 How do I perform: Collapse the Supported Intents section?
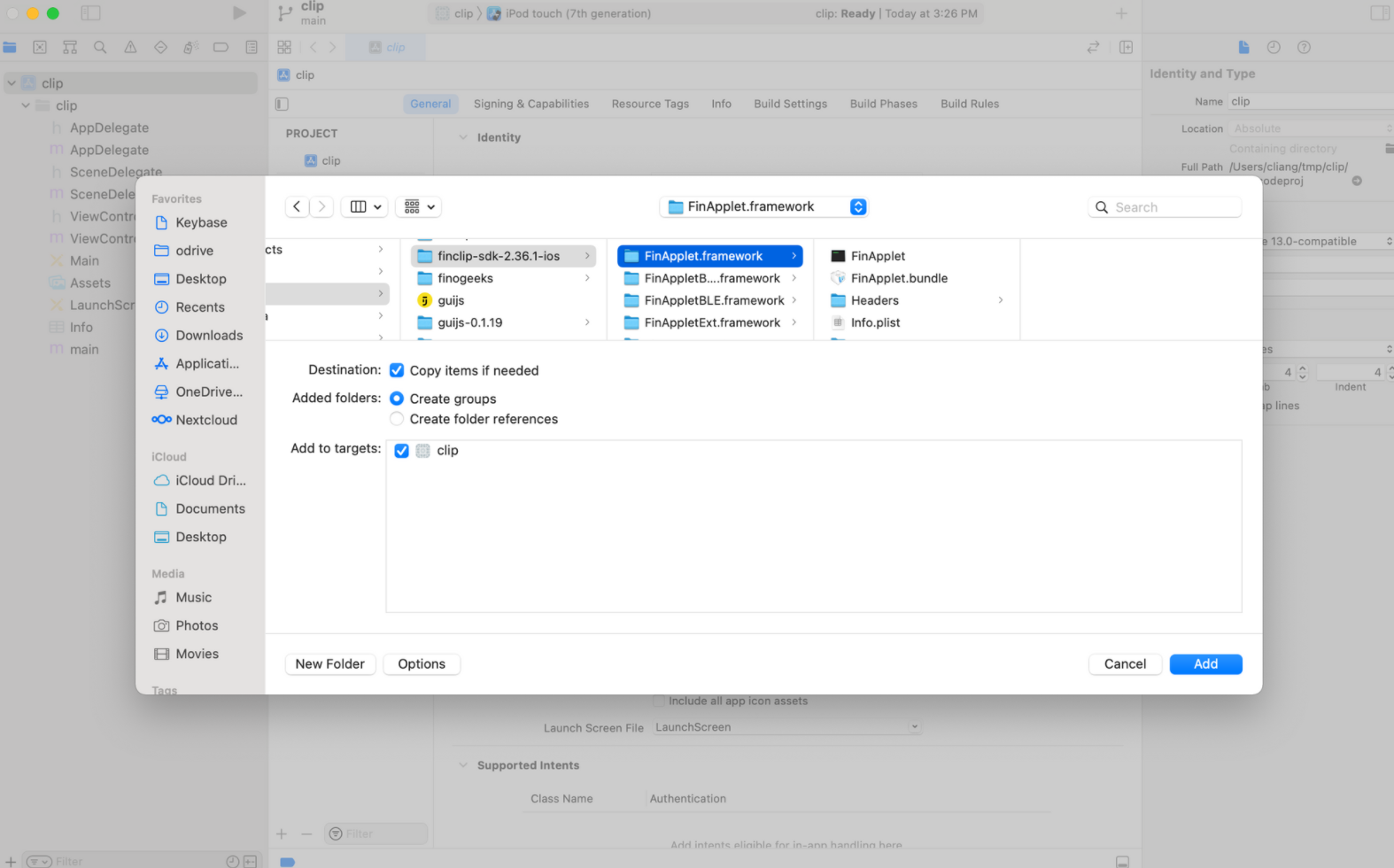(463, 765)
